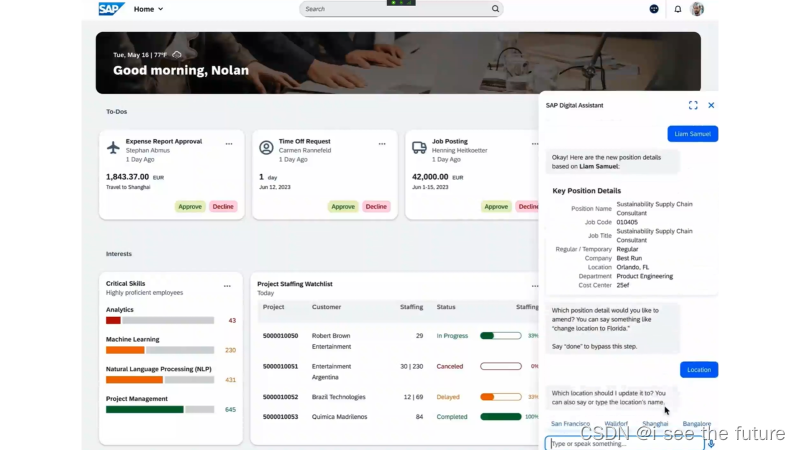Screen dimensions: 800x450
Task: Click the 1,843.37 EUR amount
Action: click(135, 177)
